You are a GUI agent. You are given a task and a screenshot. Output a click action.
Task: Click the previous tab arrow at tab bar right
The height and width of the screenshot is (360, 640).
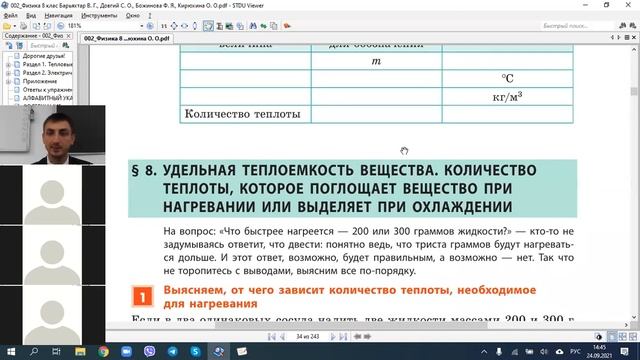pyautogui.click(x=612, y=38)
